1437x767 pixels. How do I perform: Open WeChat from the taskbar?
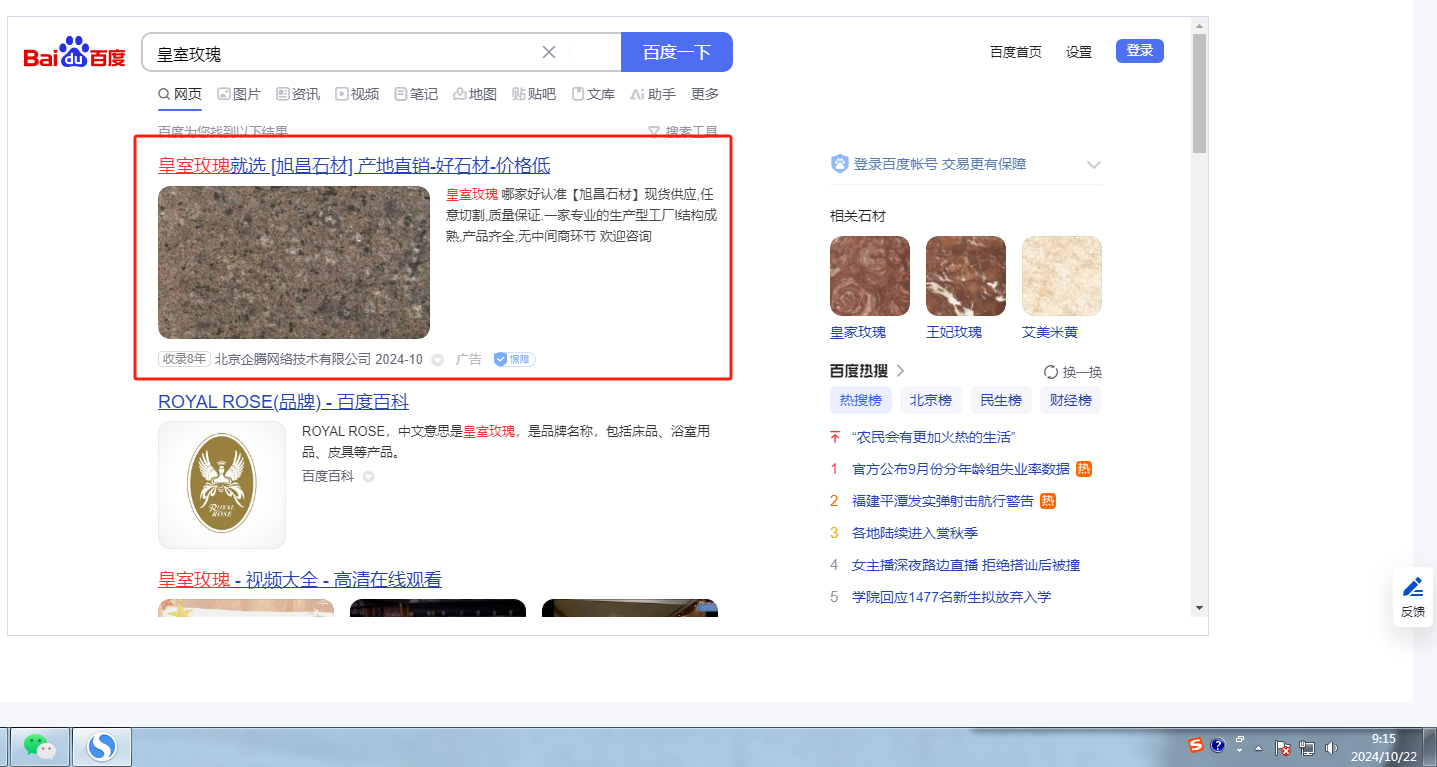[x=39, y=746]
